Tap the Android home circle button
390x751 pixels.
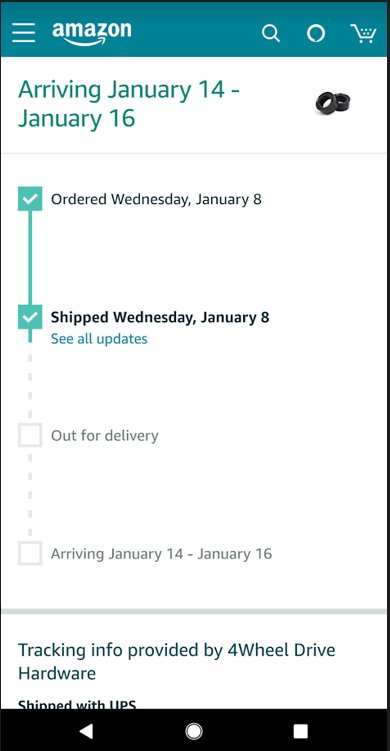(194, 731)
